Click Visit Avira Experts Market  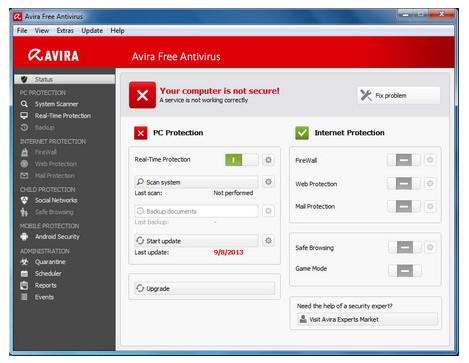coord(367,319)
